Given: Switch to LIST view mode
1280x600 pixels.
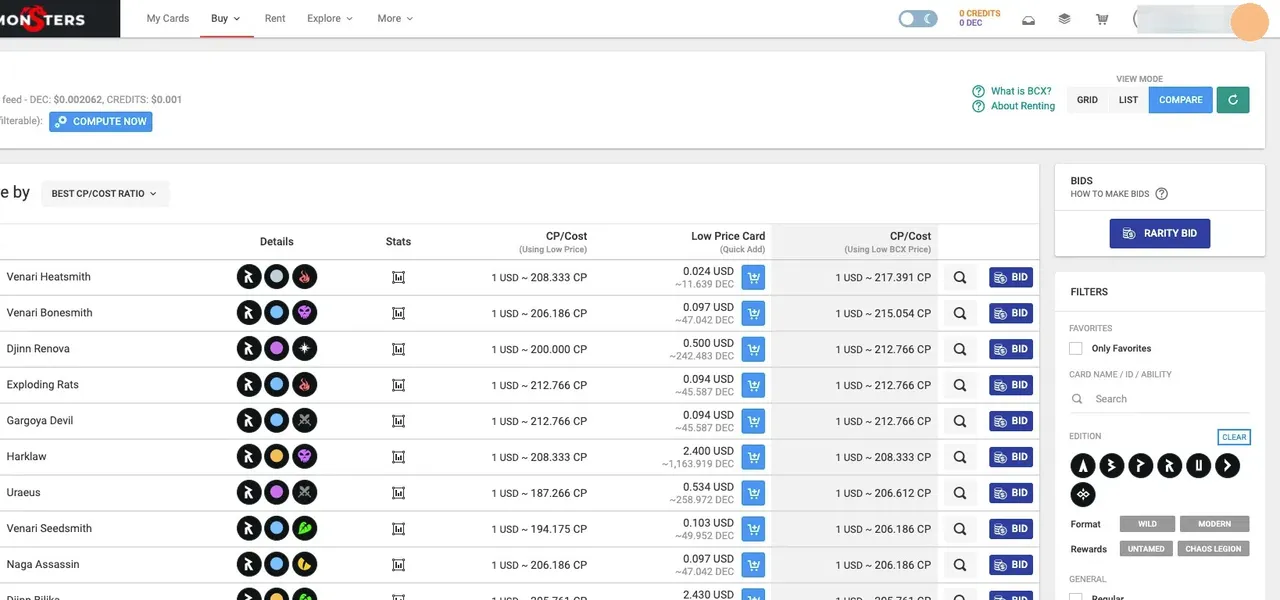Looking at the screenshot, I should pos(1128,100).
